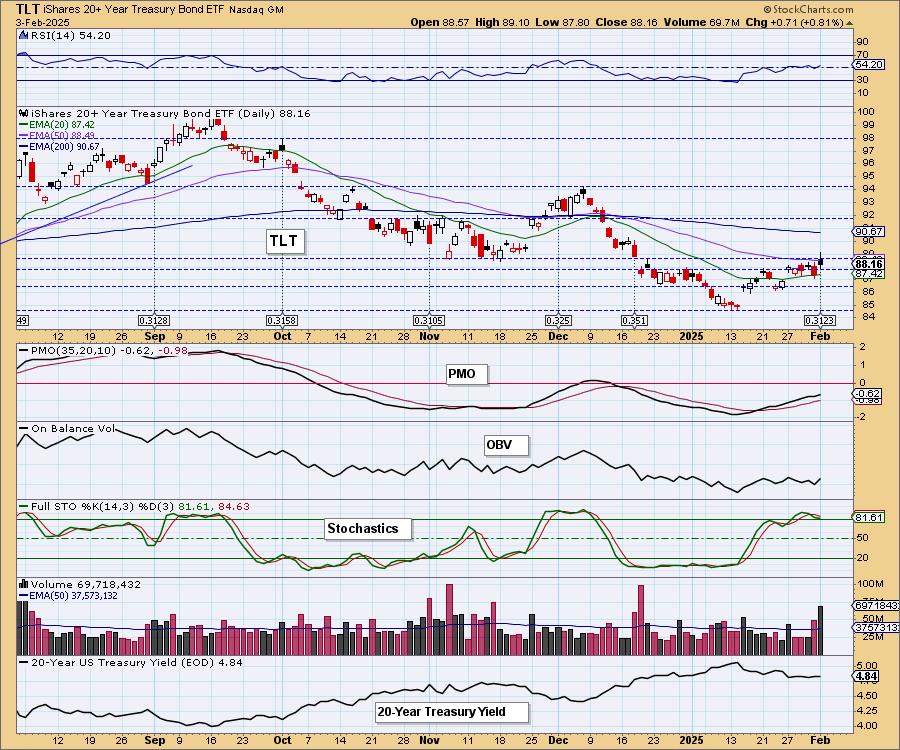Click the 0.325 marker label near Dec
The width and height of the screenshot is (900, 750).
tap(558, 321)
